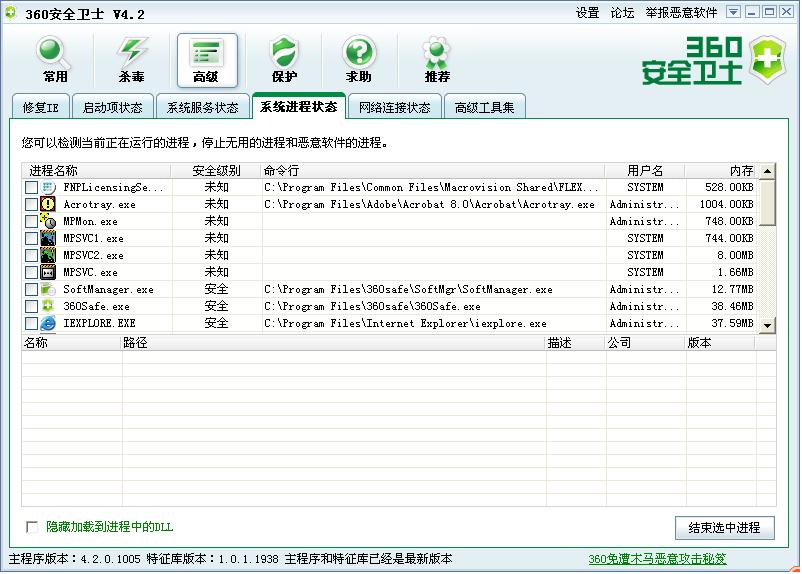The image size is (802, 574).
Task: Open the 推荐 recommendations section
Action: [x=437, y=60]
